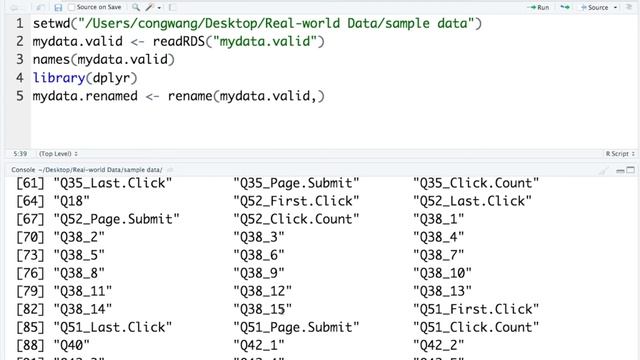
Task: Toggle the Source on Save checkbox
Action: 72,7
